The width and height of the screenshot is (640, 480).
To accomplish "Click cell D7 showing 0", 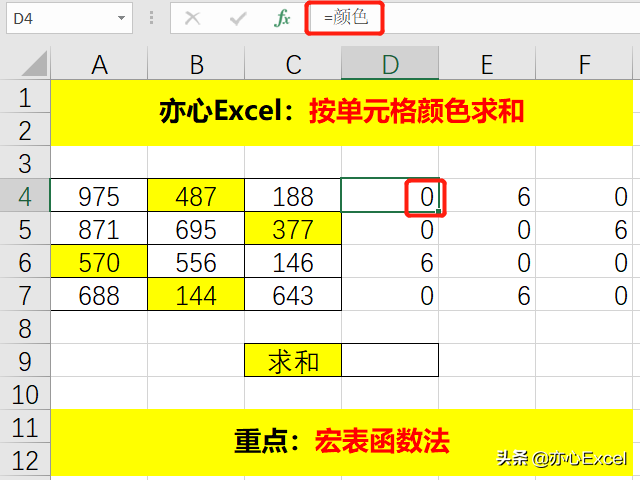I will pyautogui.click(x=390, y=294).
